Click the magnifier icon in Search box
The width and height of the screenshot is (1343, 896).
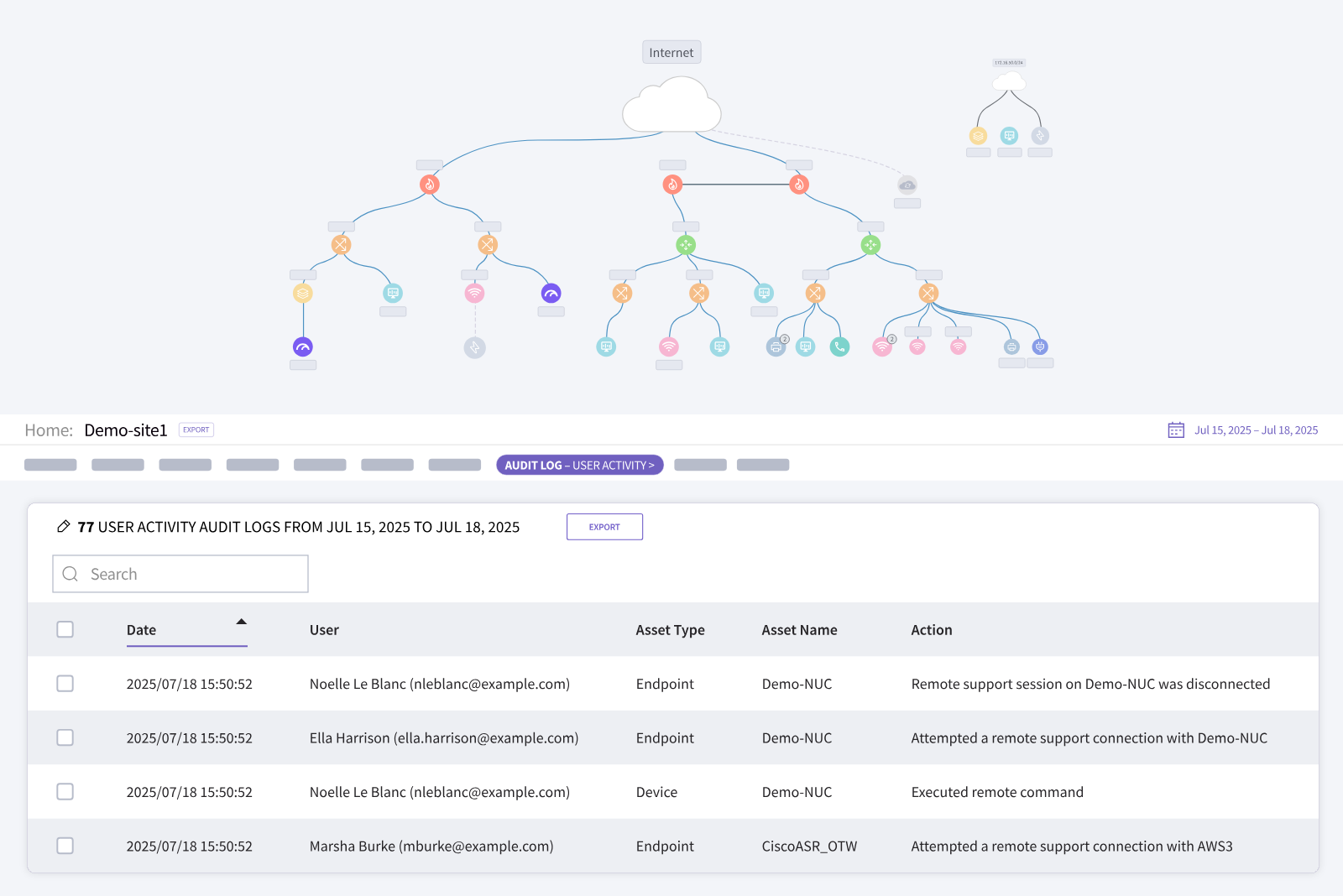[x=71, y=574]
